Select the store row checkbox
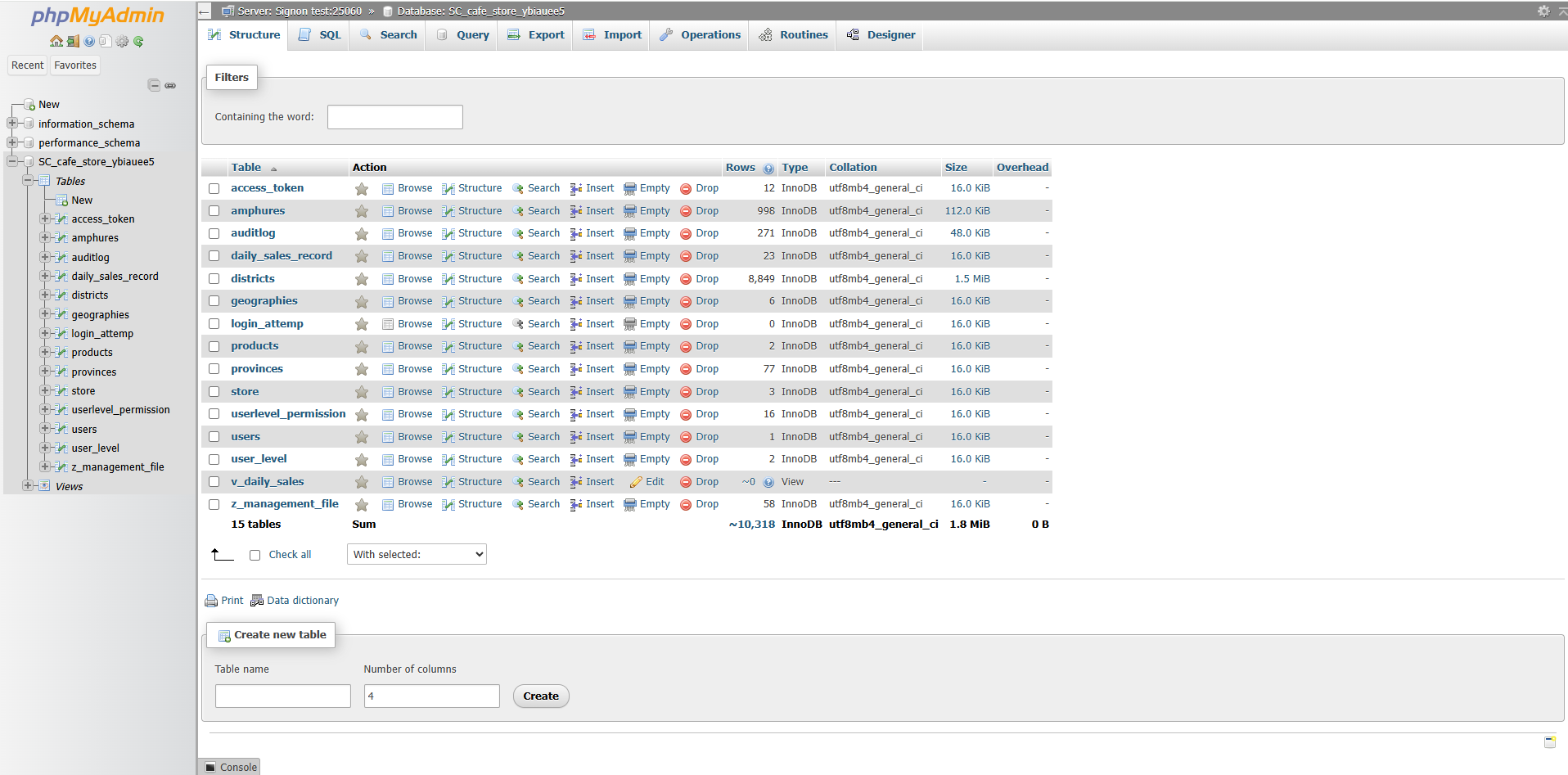Viewport: 1568px width, 775px height. point(214,392)
